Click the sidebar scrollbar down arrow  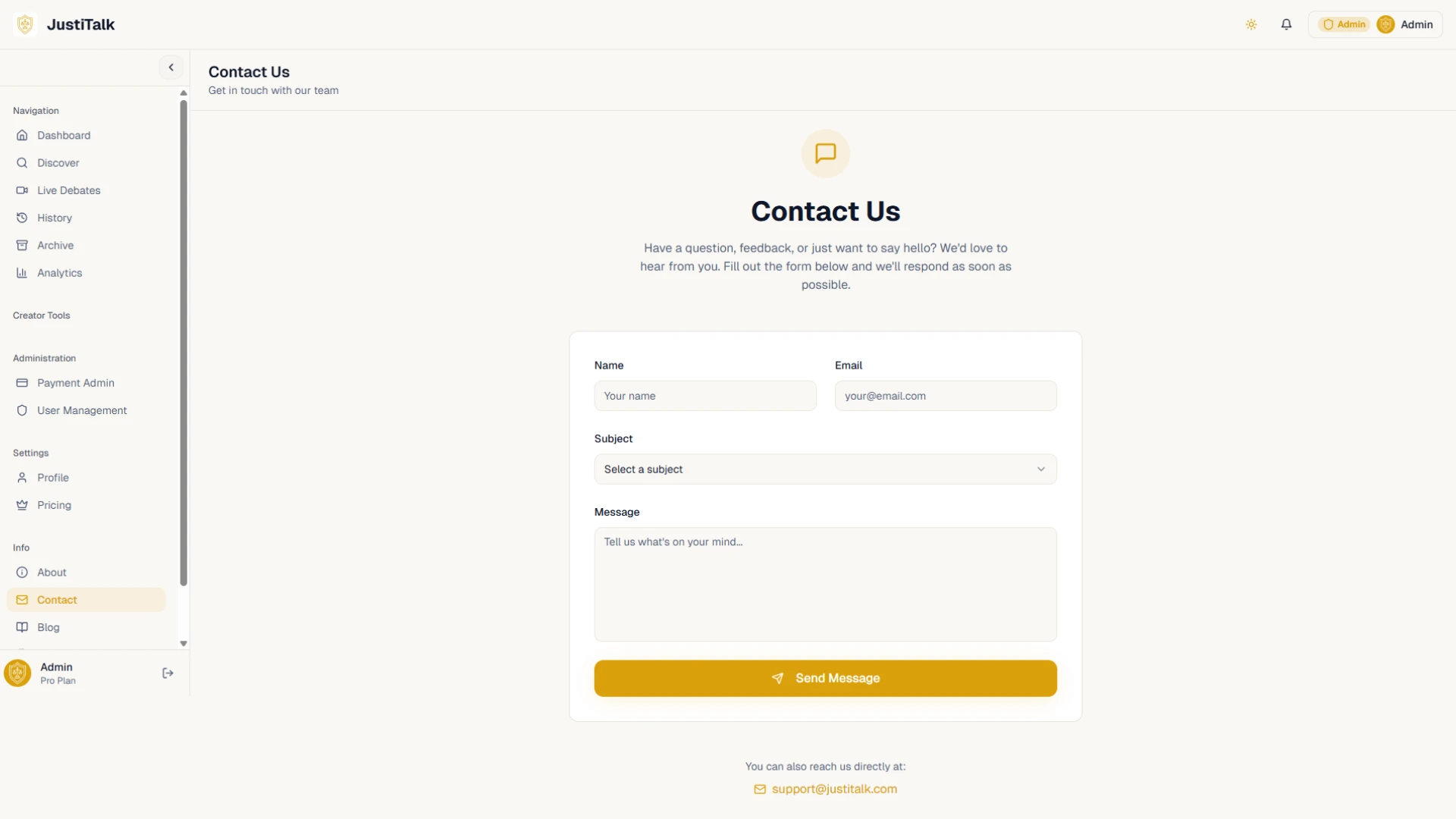[x=184, y=644]
